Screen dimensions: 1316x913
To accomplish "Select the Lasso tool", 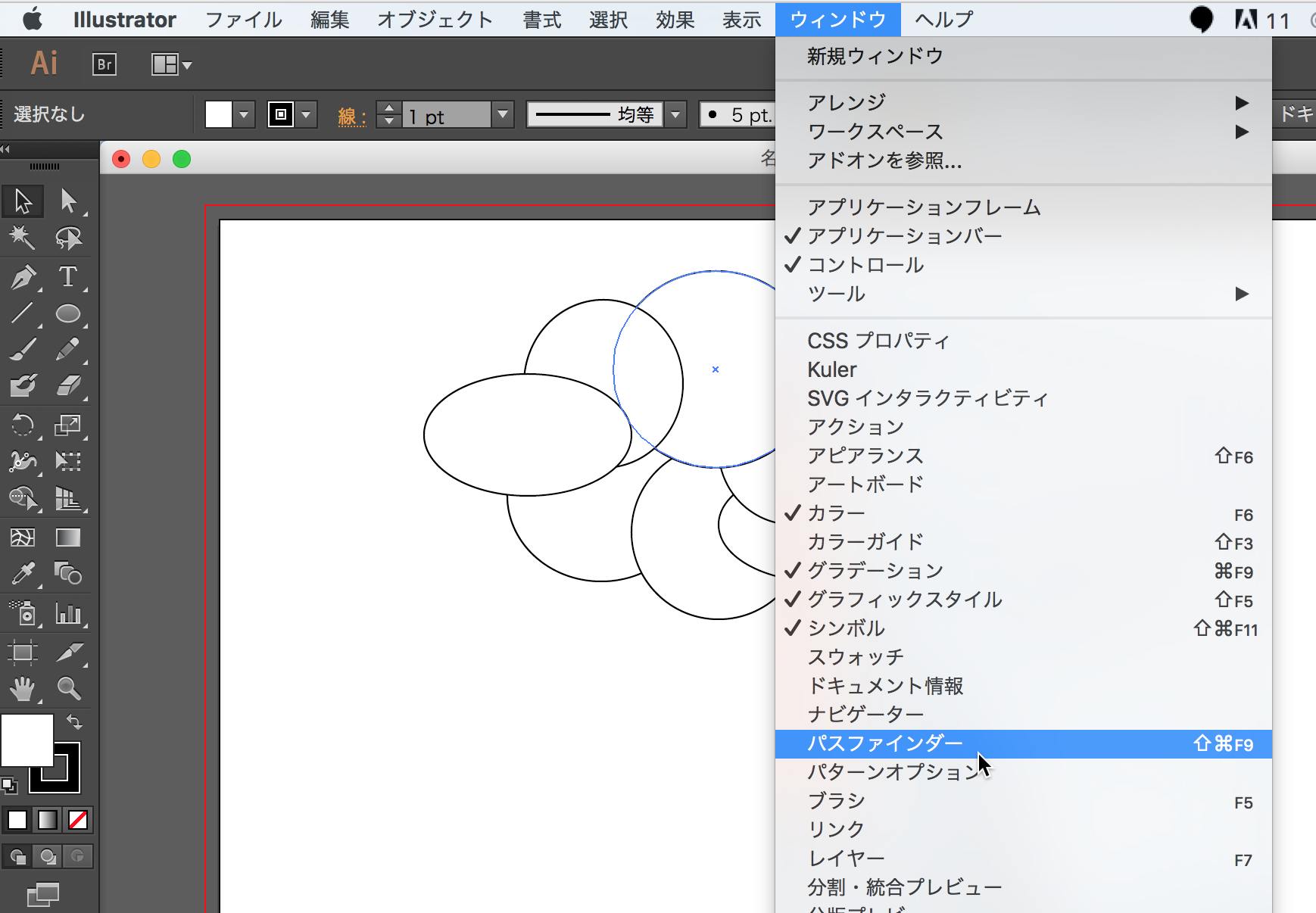I will pos(68,238).
